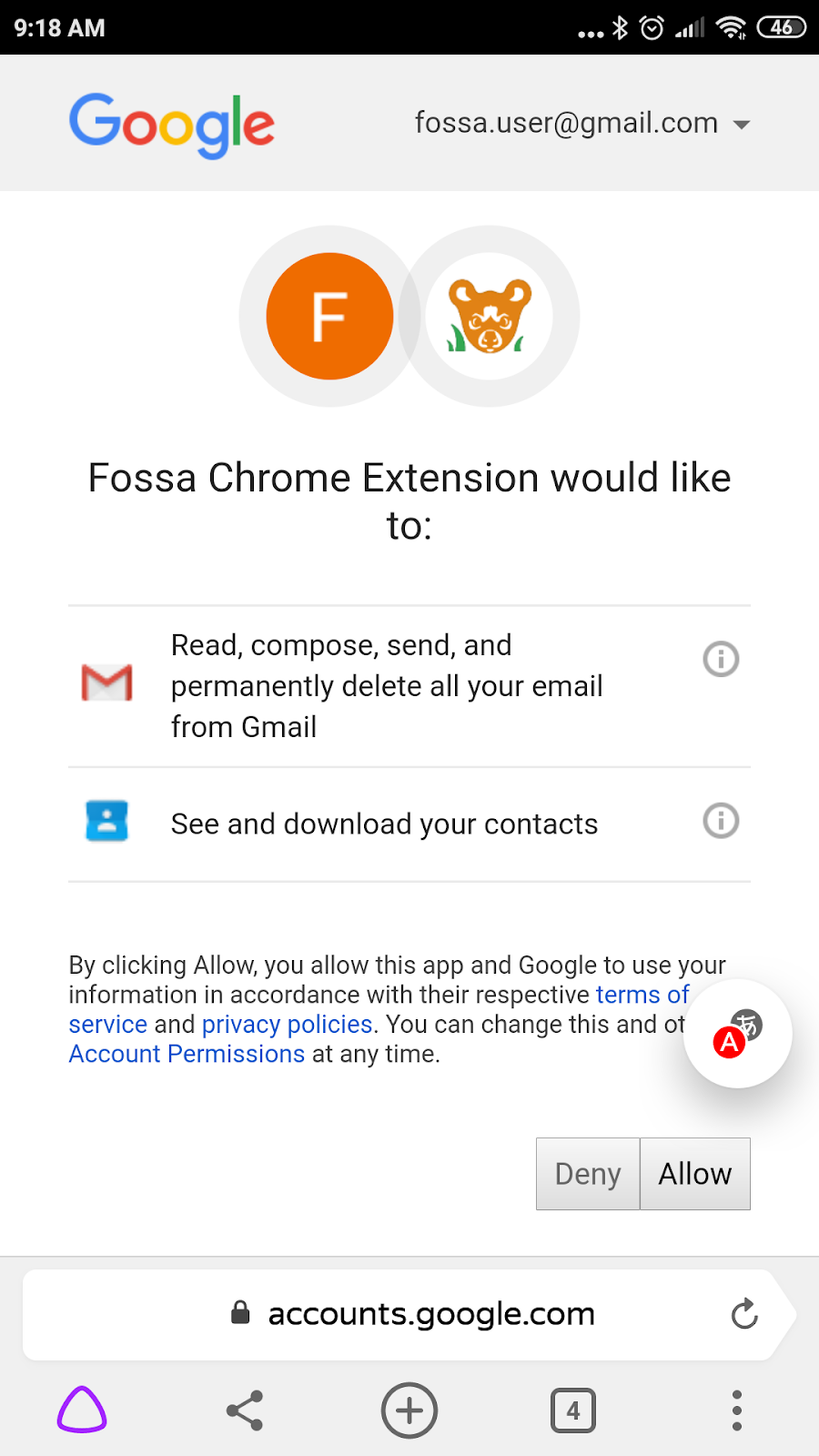Viewport: 819px width, 1456px height.
Task: Tap the Alice assistant icon
Action: pyautogui.click(x=82, y=1410)
